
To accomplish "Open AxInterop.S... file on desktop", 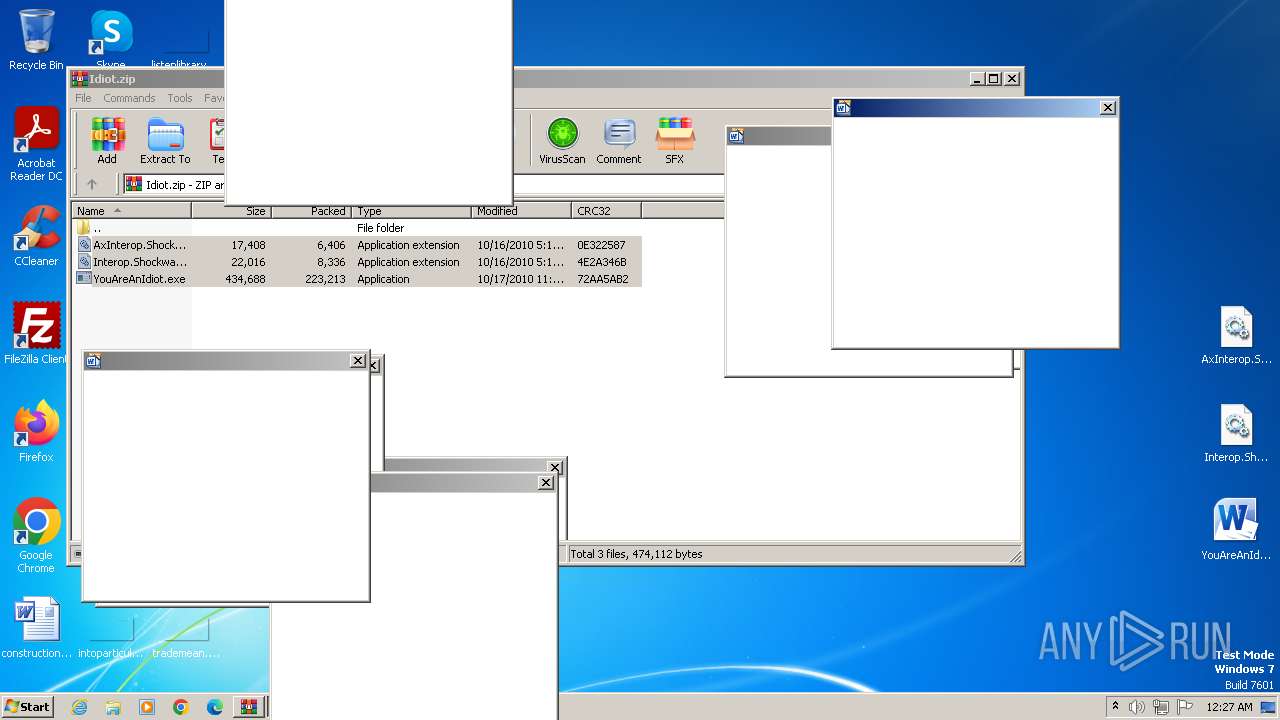I will pyautogui.click(x=1237, y=336).
